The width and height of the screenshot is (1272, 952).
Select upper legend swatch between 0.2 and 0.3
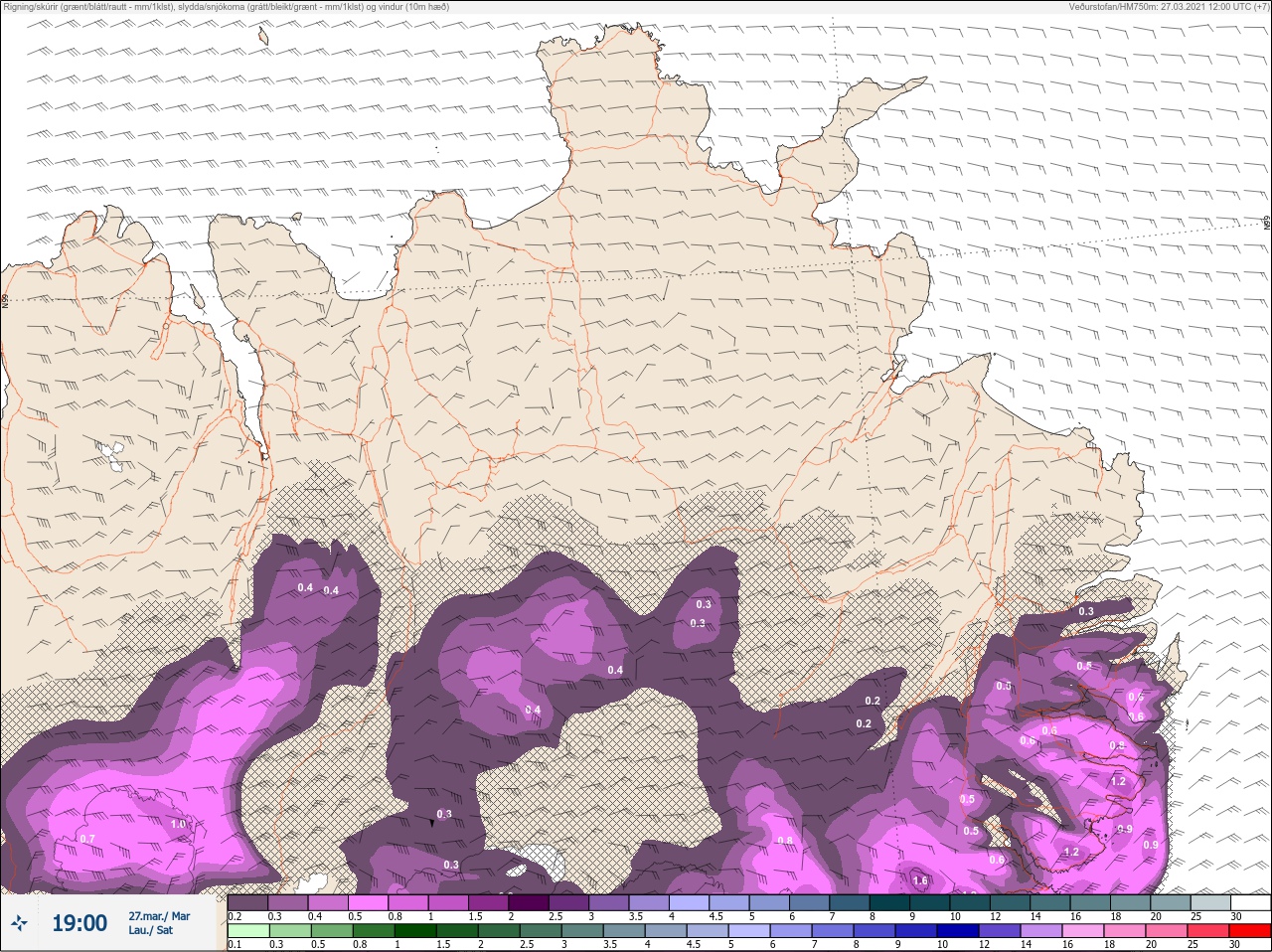click(247, 902)
